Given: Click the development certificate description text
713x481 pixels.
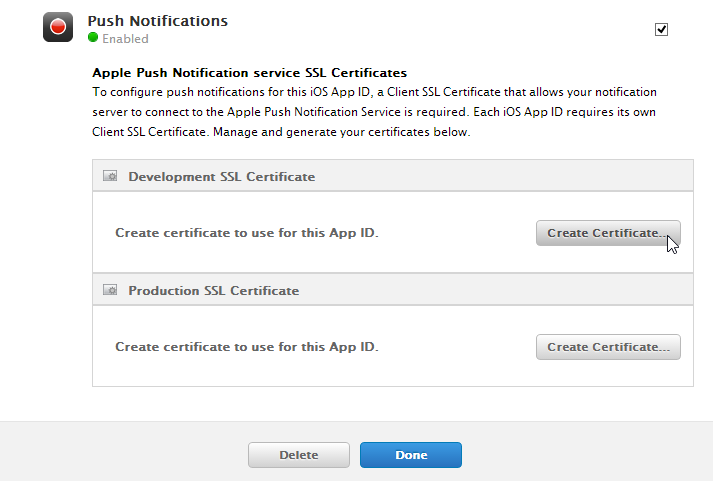Looking at the screenshot, I should coord(247,233).
